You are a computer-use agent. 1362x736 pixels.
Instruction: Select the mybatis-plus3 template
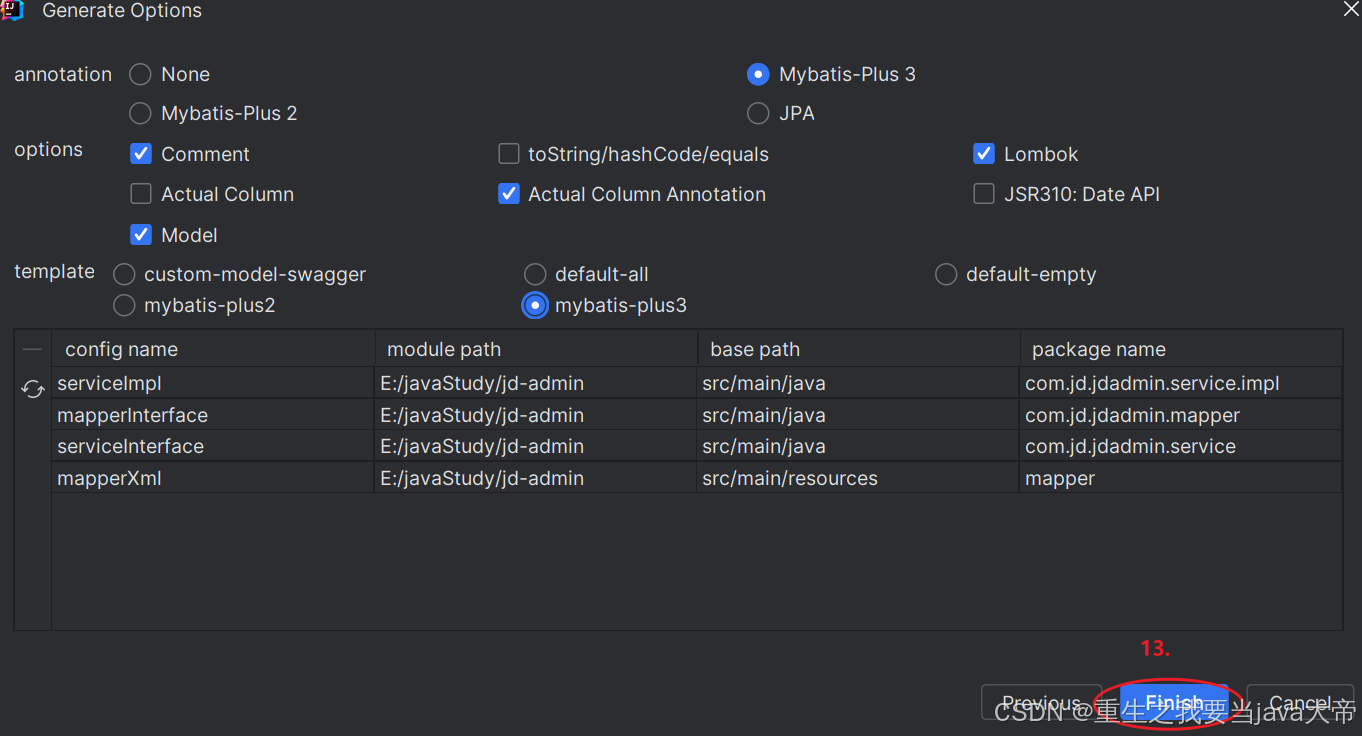(x=535, y=305)
